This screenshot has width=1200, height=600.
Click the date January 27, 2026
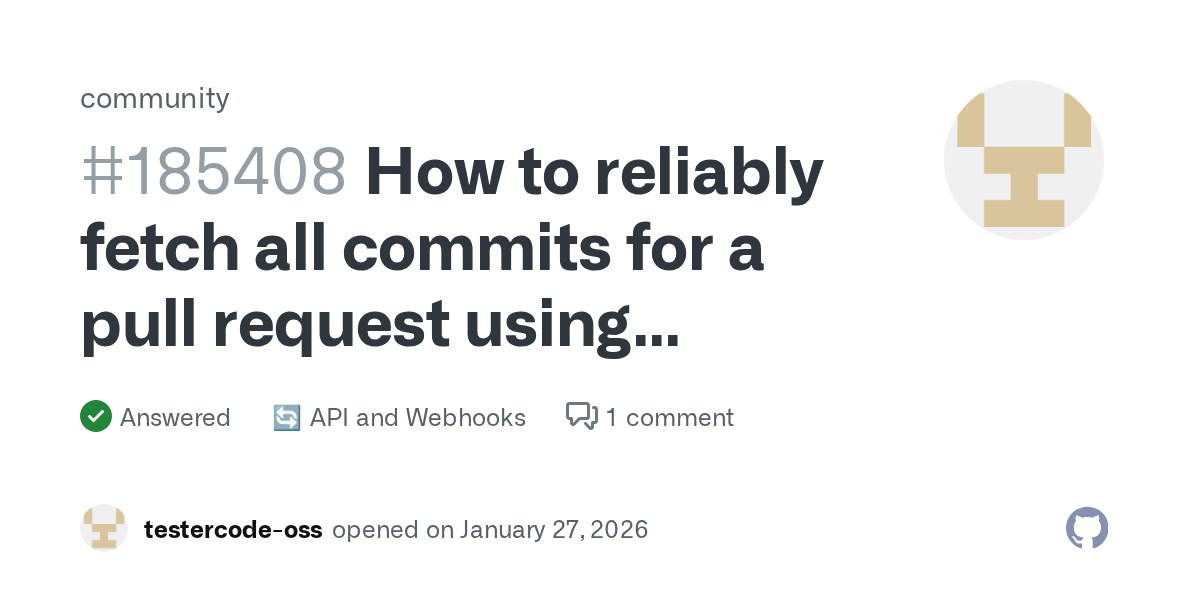tap(553, 529)
